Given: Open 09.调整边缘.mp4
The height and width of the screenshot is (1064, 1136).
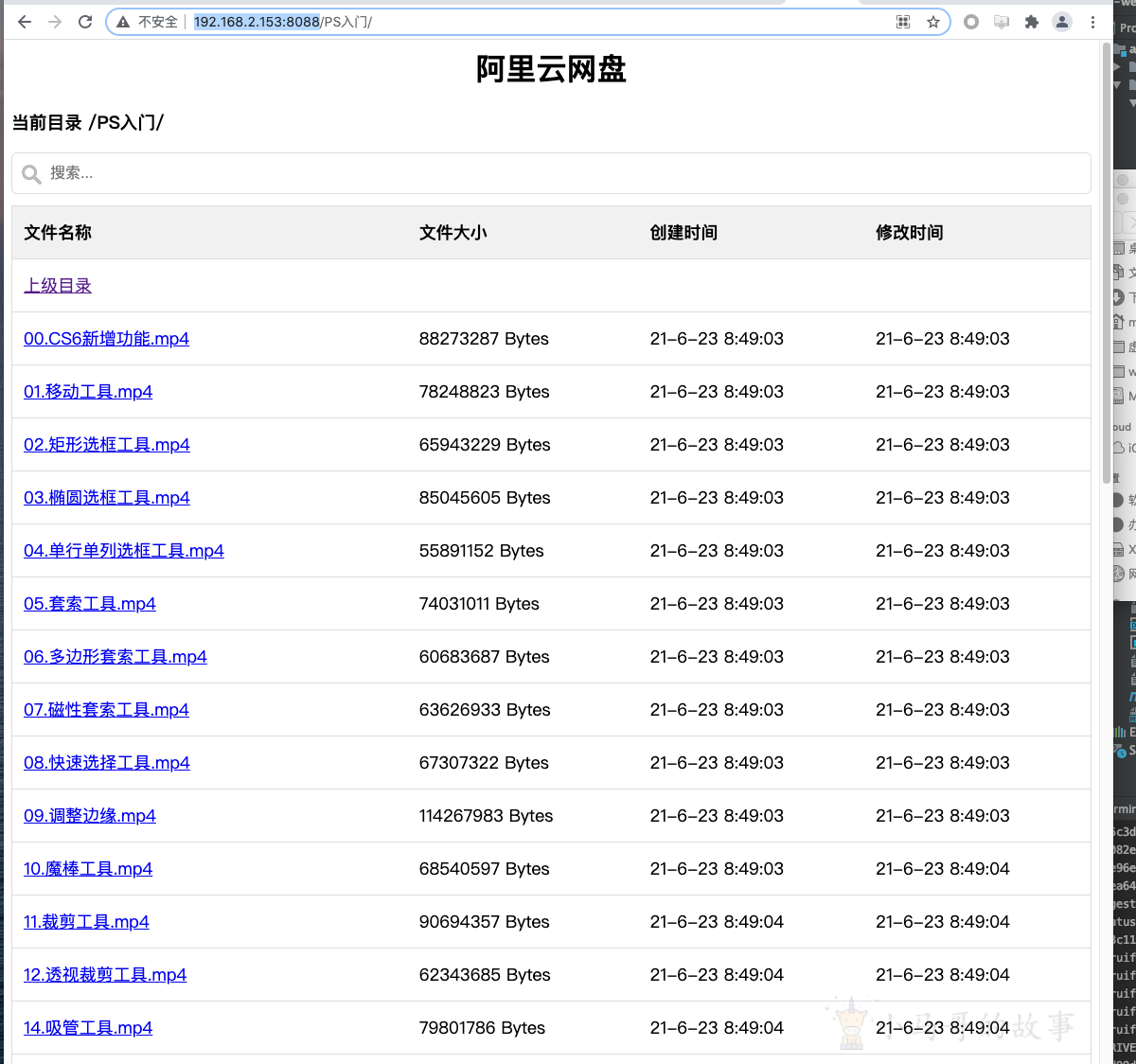Looking at the screenshot, I should coord(90,816).
